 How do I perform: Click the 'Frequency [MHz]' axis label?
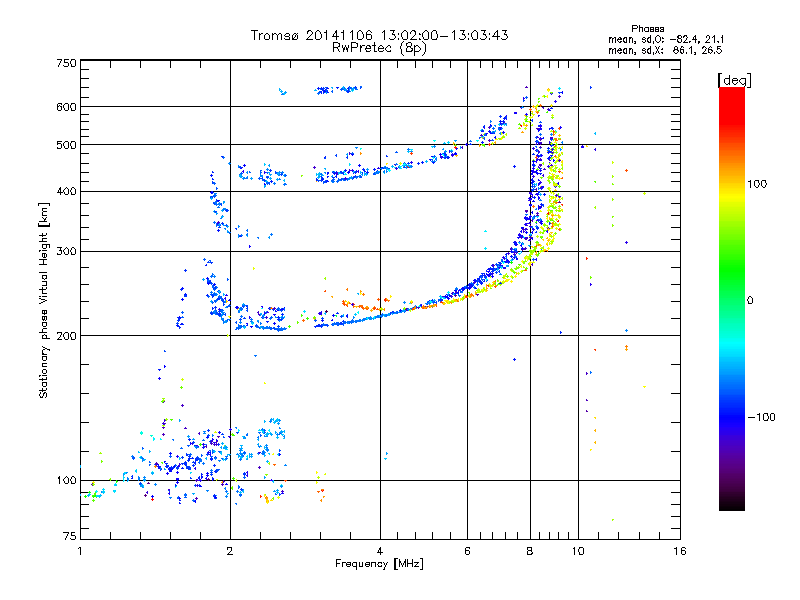379,564
